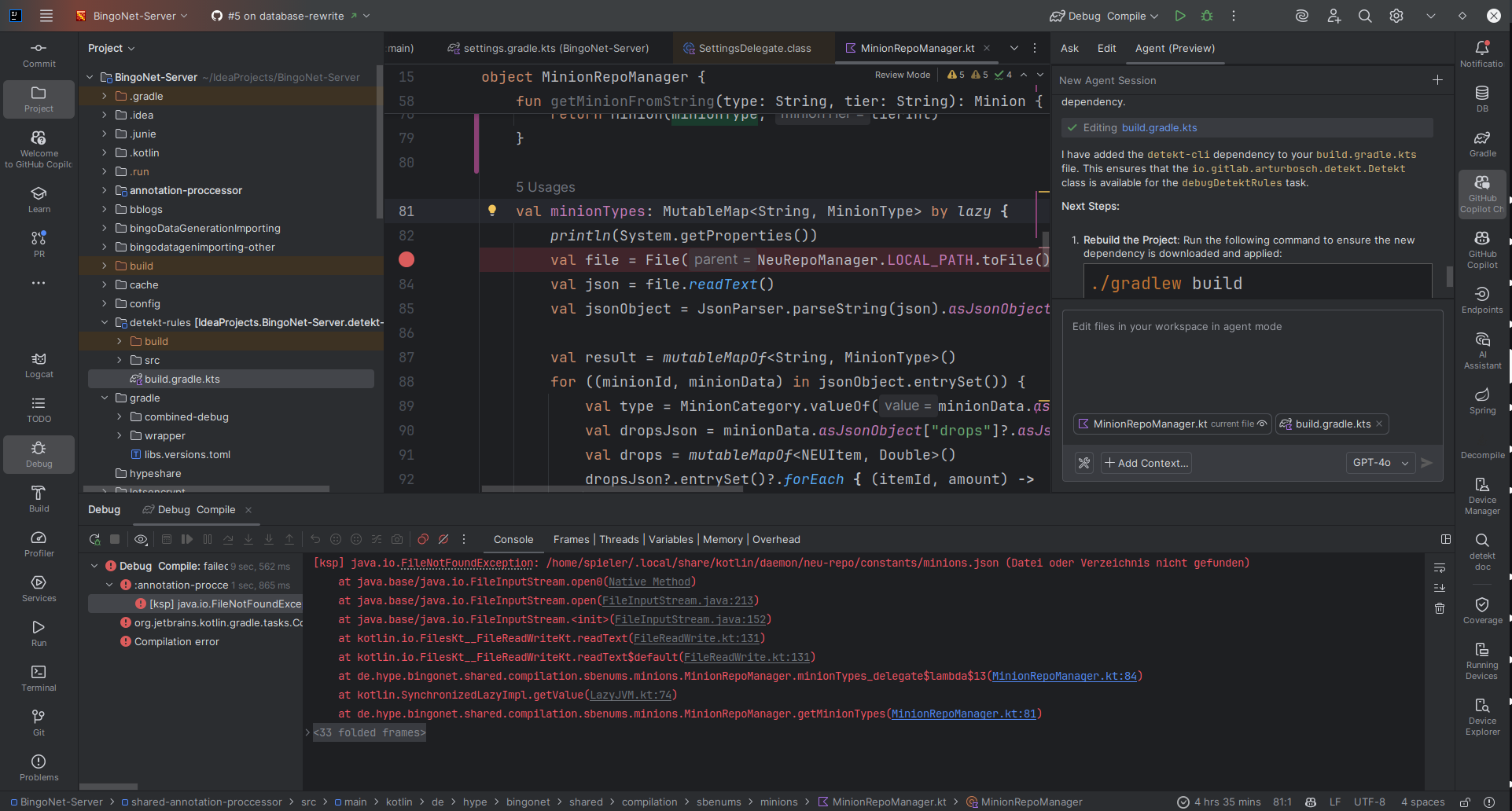Image resolution: width=1512 pixels, height=811 pixels.
Task: Open the BingoNet-Server project dropdown
Action: pyautogui.click(x=131, y=16)
